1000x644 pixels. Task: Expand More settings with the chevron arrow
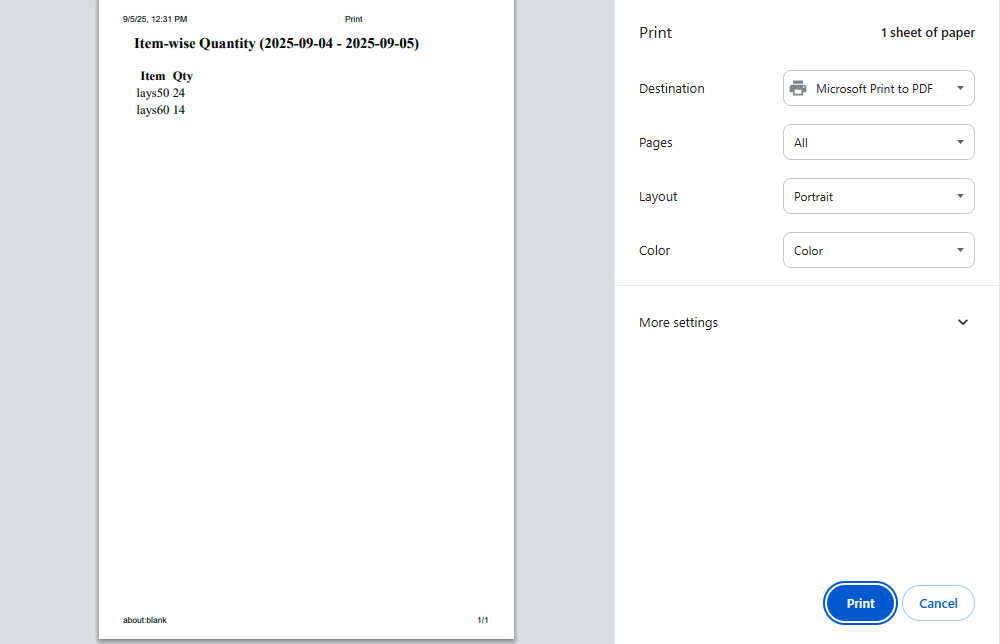[962, 322]
